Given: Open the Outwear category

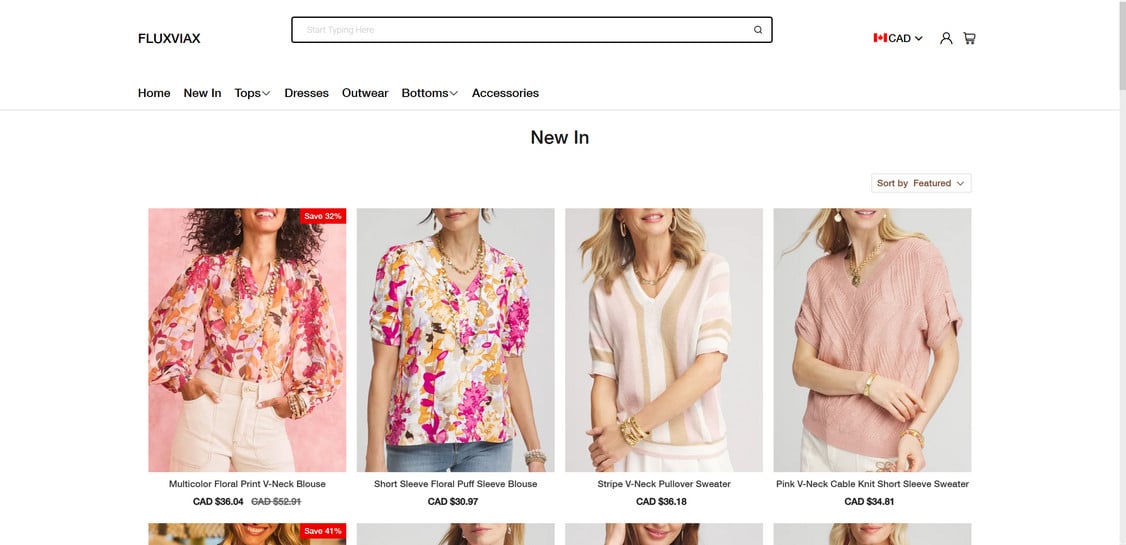Looking at the screenshot, I should [x=365, y=93].
